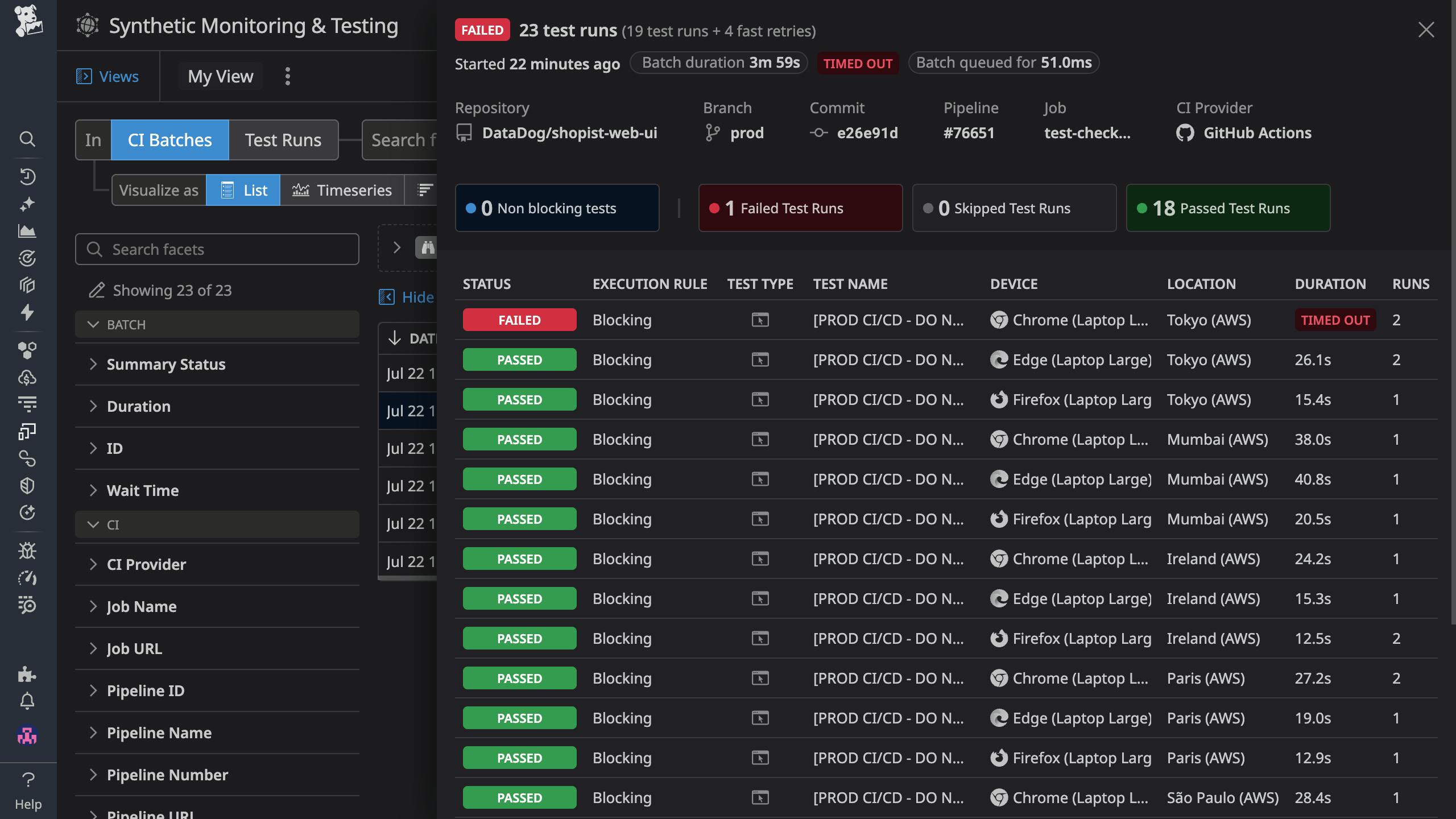Click inside the Search facets field
Viewport: 1456px width, 819px height.
[x=216, y=249]
